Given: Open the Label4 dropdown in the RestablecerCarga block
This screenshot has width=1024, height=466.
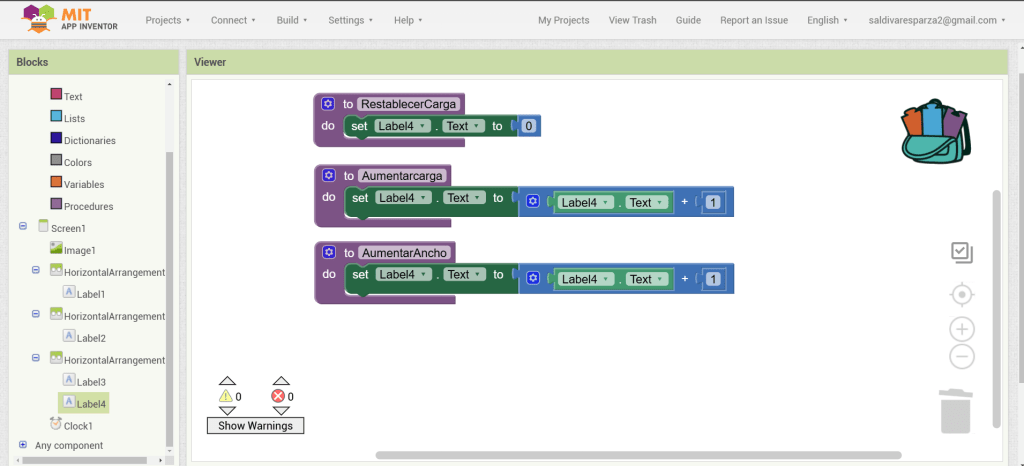Looking at the screenshot, I should 402,126.
